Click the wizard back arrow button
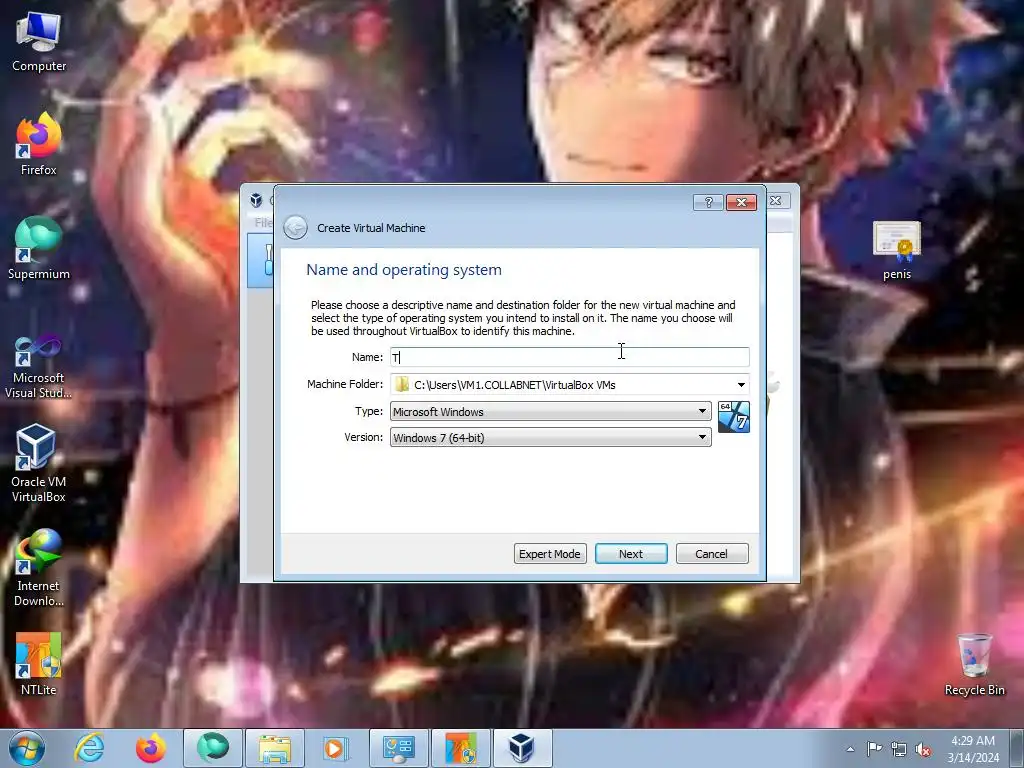Screen dimensions: 1024x768 [x=295, y=227]
